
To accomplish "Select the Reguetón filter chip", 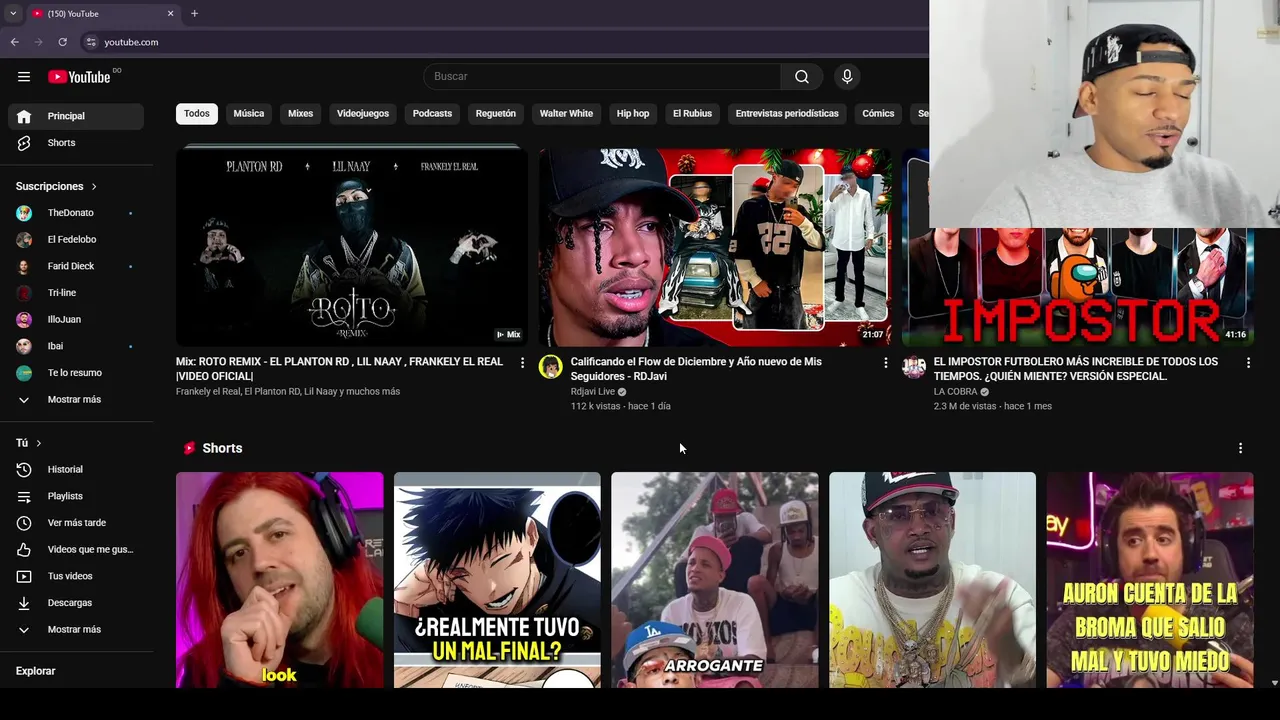I will coord(496,114).
